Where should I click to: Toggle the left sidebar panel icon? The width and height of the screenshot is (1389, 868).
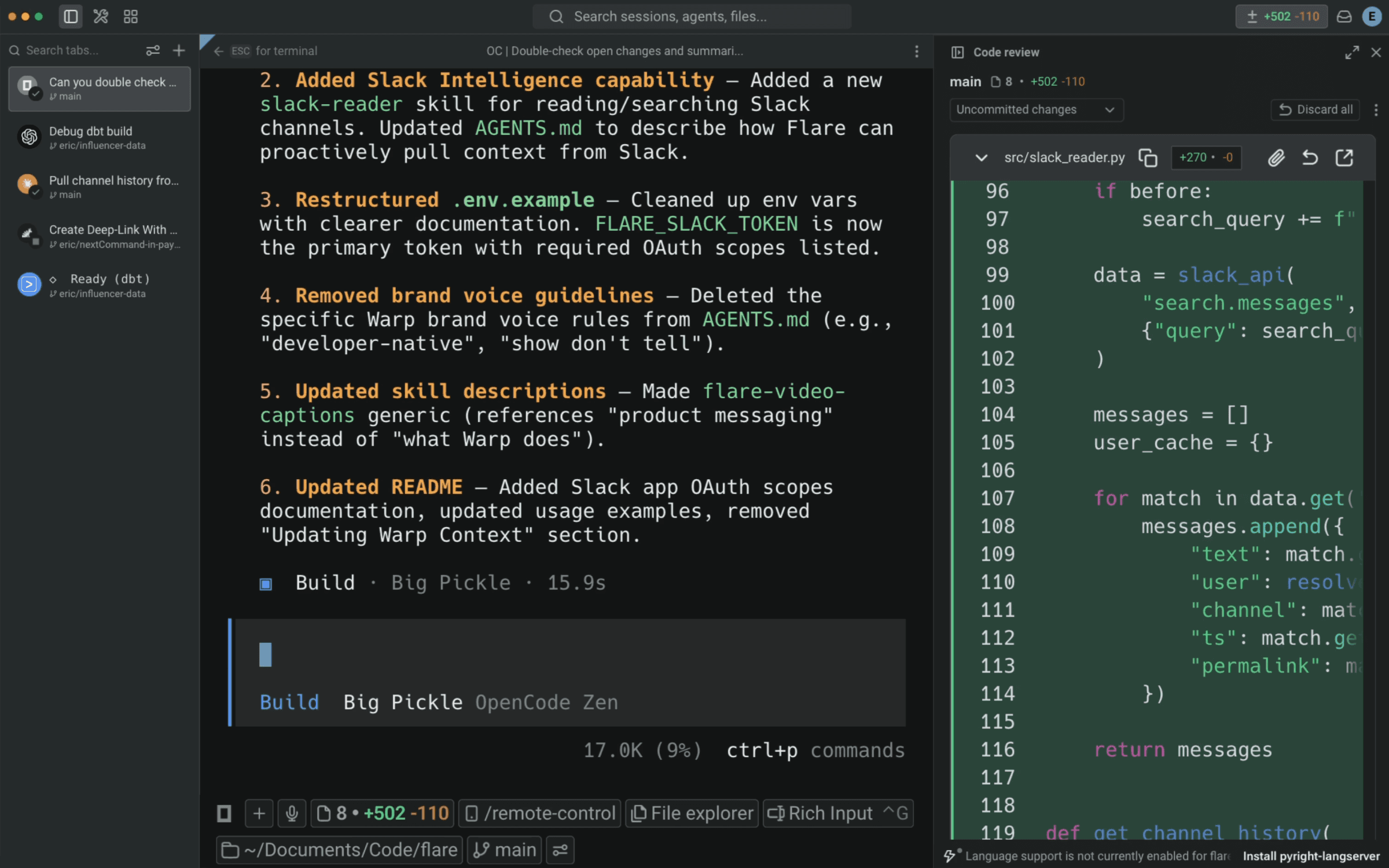(71, 16)
